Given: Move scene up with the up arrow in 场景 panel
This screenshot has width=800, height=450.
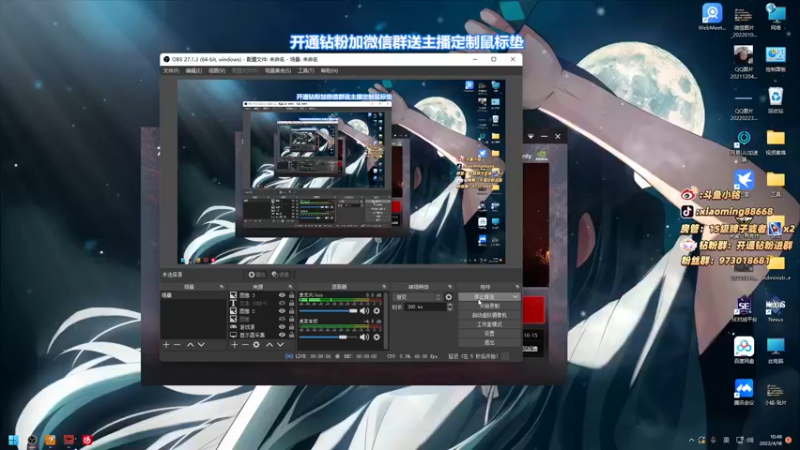Looking at the screenshot, I should pyautogui.click(x=190, y=345).
